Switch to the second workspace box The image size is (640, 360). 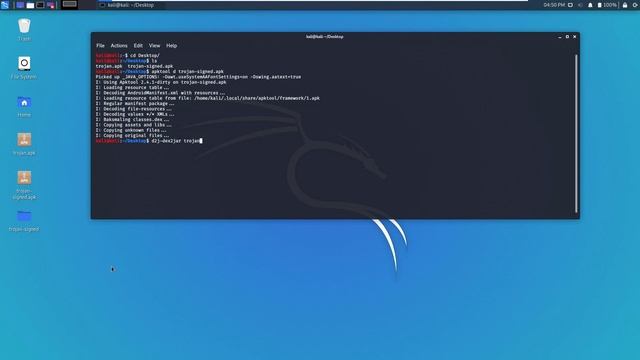click(x=86, y=4)
